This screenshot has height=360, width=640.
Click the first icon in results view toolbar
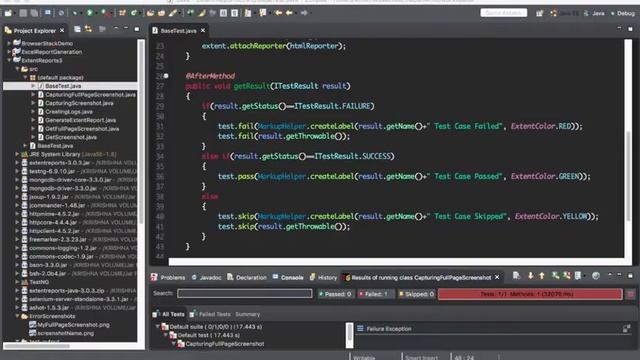point(516,276)
